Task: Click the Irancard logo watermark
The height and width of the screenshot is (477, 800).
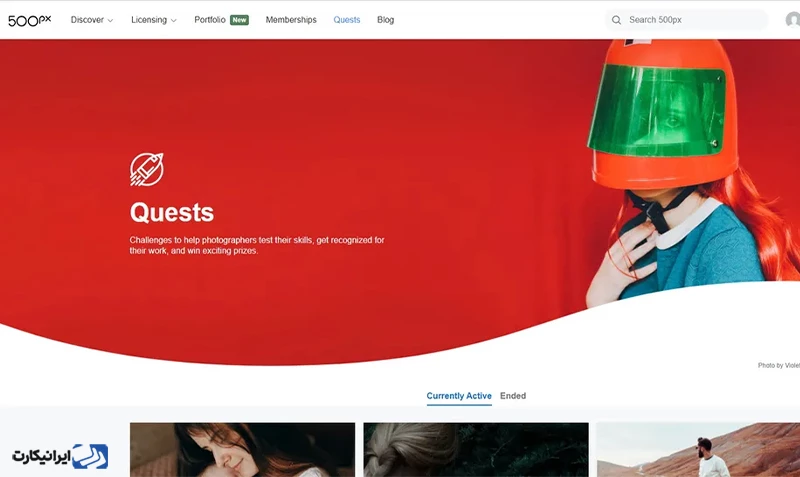Action: (60, 456)
